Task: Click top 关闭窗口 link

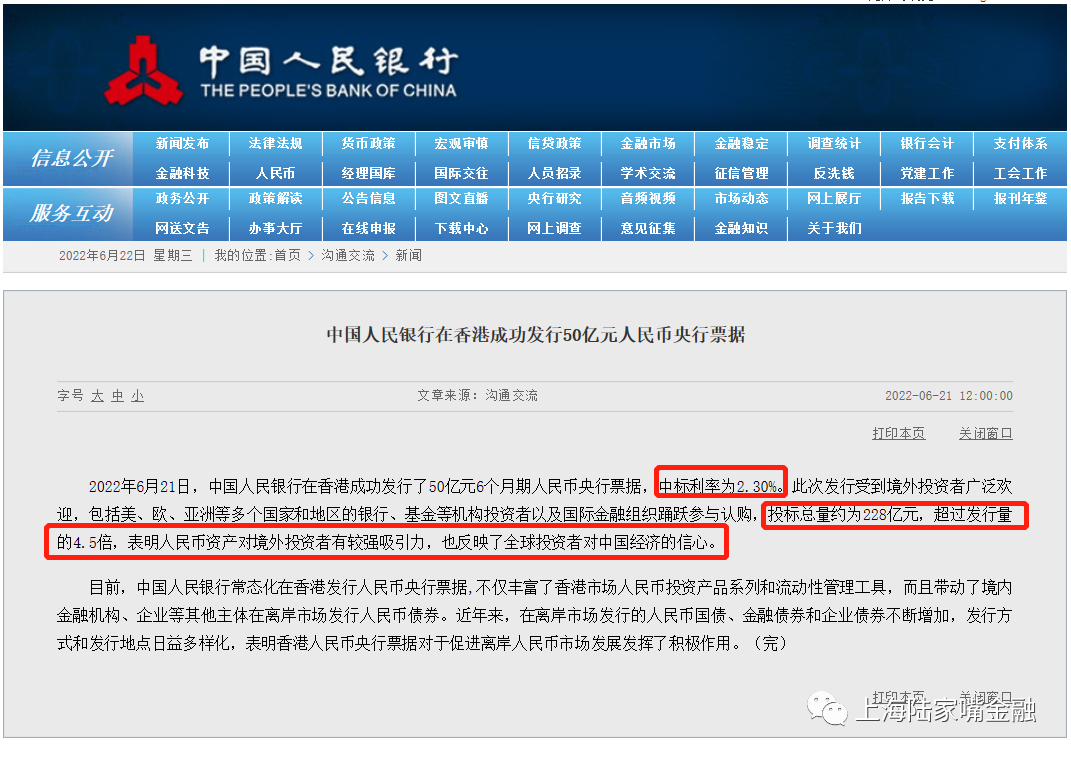Action: coord(986,433)
